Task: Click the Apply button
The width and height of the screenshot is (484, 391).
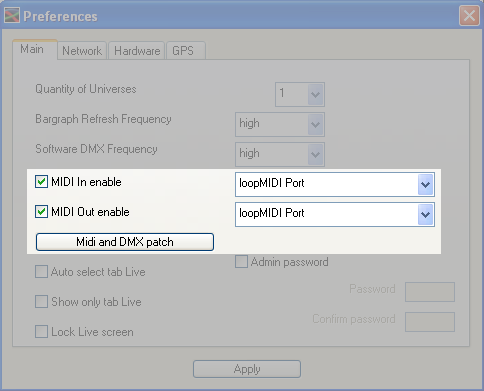Action: pyautogui.click(x=247, y=369)
